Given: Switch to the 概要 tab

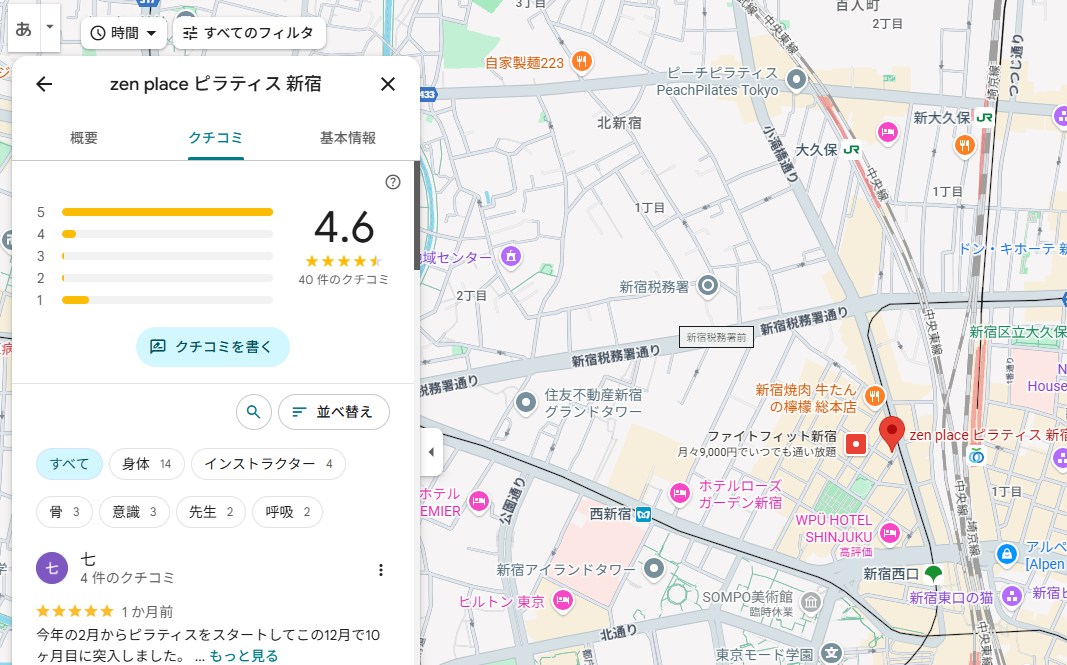Looking at the screenshot, I should pos(84,138).
